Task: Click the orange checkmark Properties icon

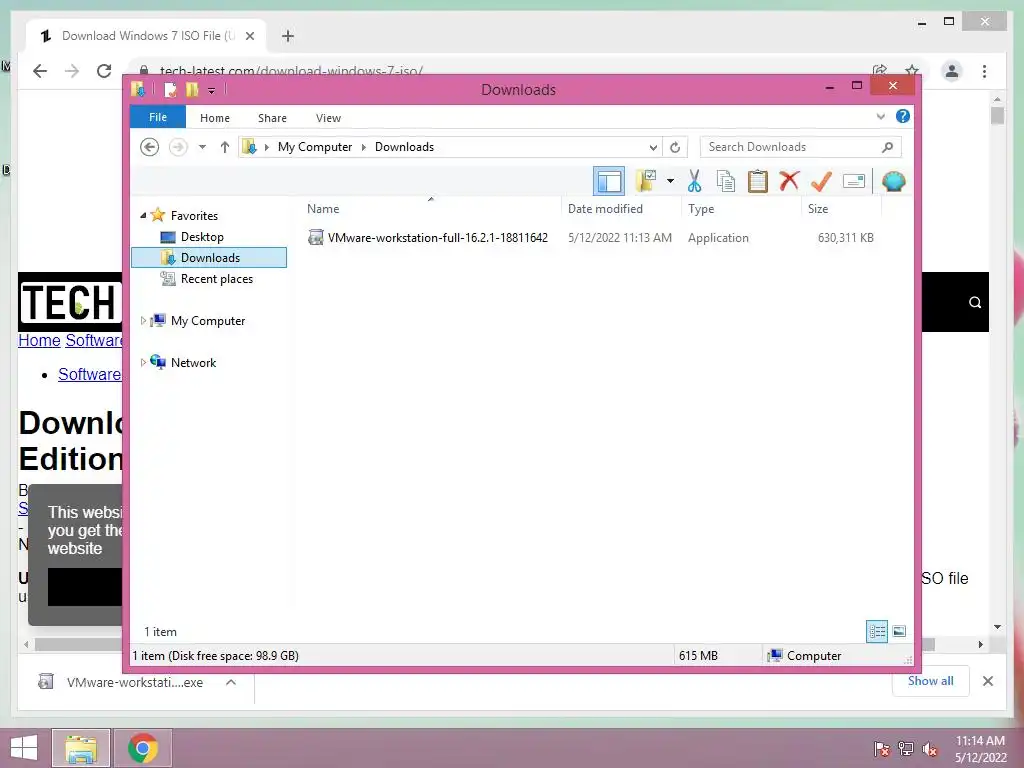Action: (821, 181)
